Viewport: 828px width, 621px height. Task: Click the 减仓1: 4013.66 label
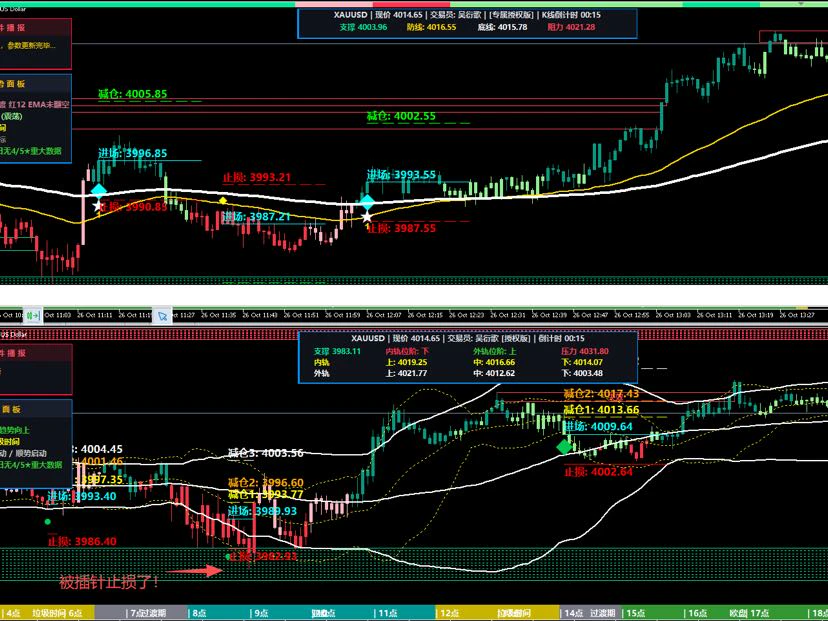click(601, 410)
